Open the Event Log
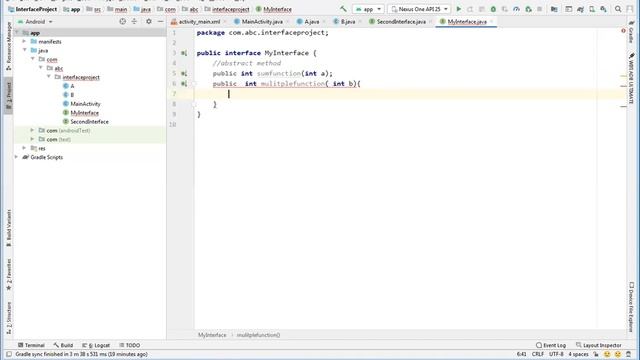 [551, 345]
